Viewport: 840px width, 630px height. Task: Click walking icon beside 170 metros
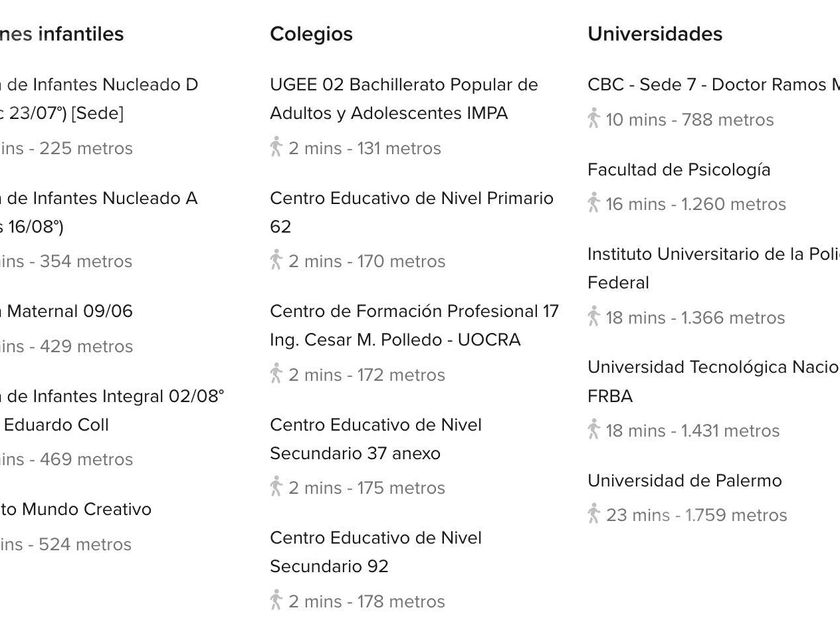pos(276,260)
